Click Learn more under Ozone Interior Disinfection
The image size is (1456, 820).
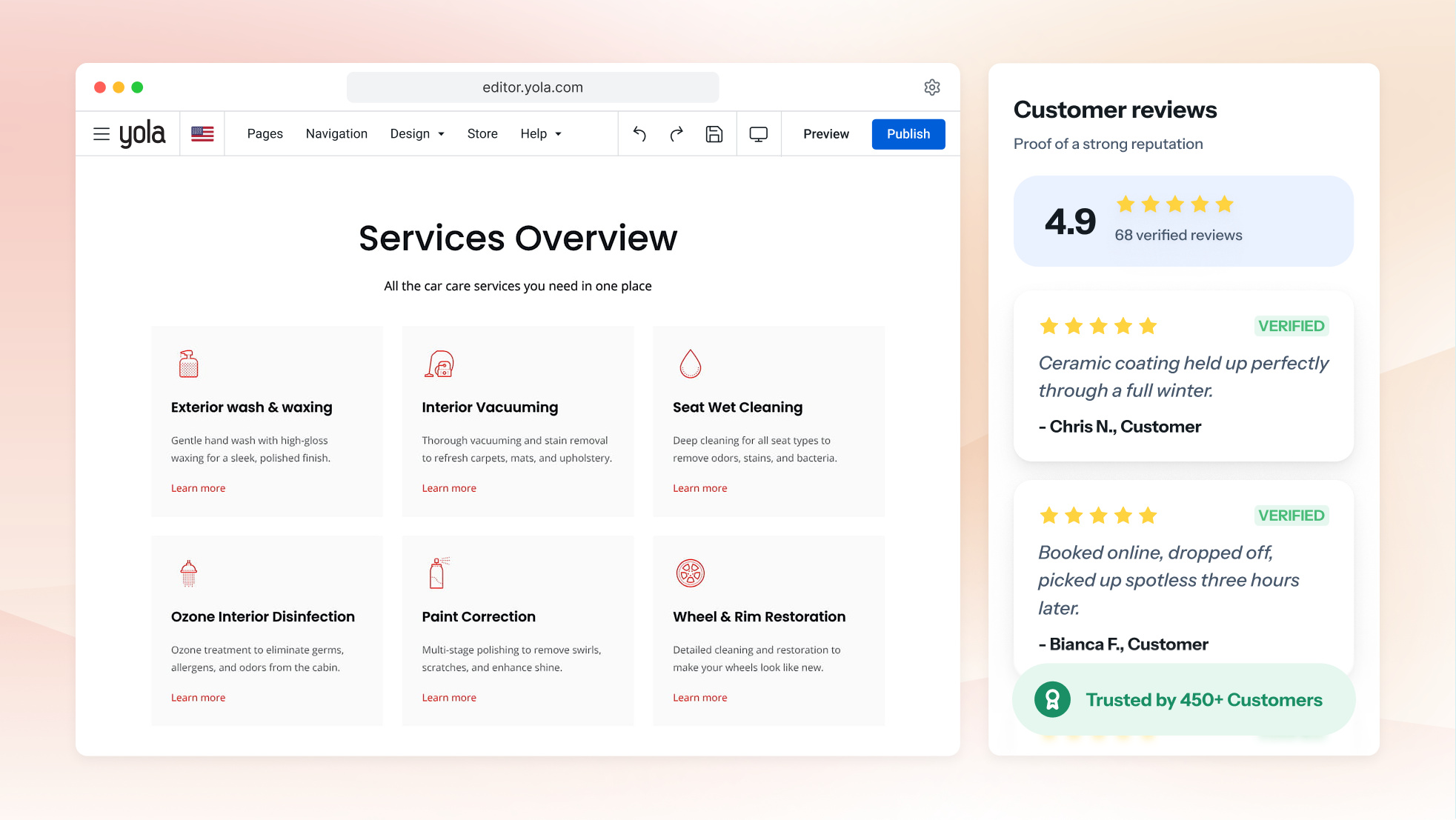198,698
